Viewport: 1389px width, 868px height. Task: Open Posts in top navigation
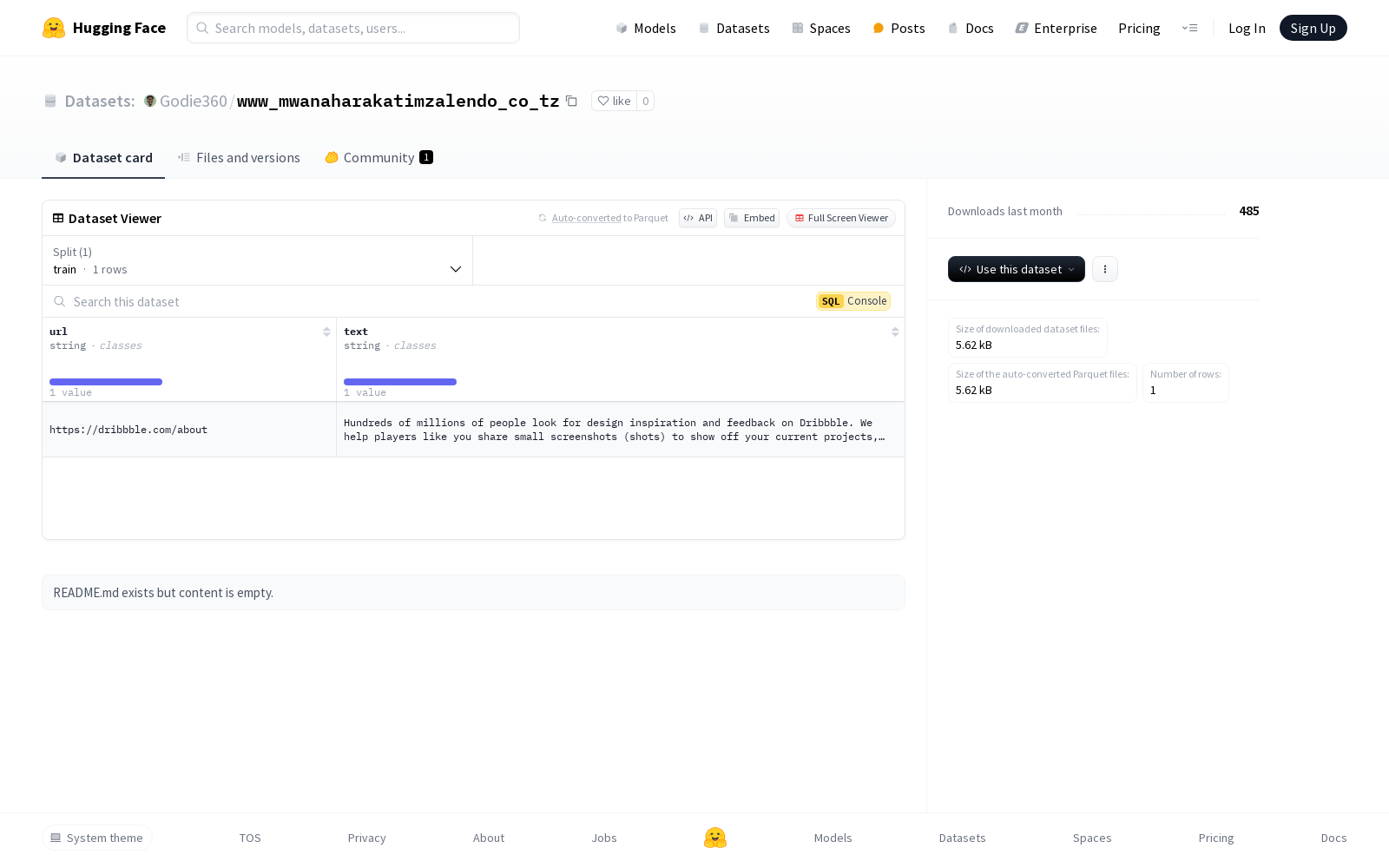[899, 28]
